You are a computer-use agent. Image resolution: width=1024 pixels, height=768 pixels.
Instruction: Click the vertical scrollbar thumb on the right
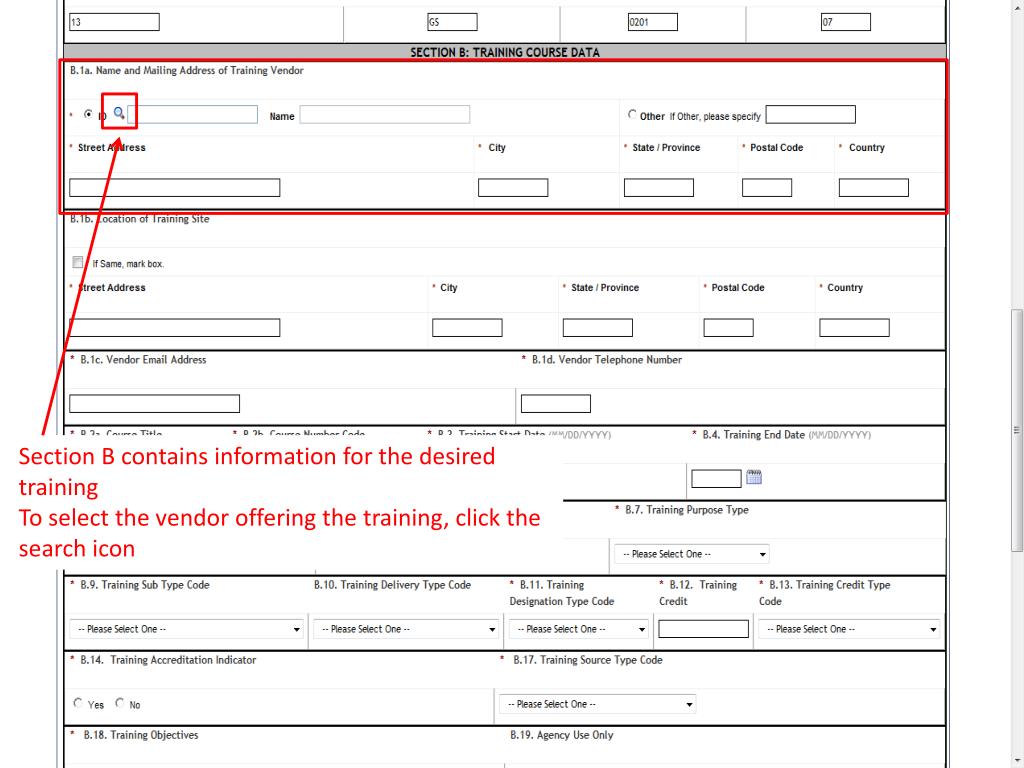[x=1016, y=431]
